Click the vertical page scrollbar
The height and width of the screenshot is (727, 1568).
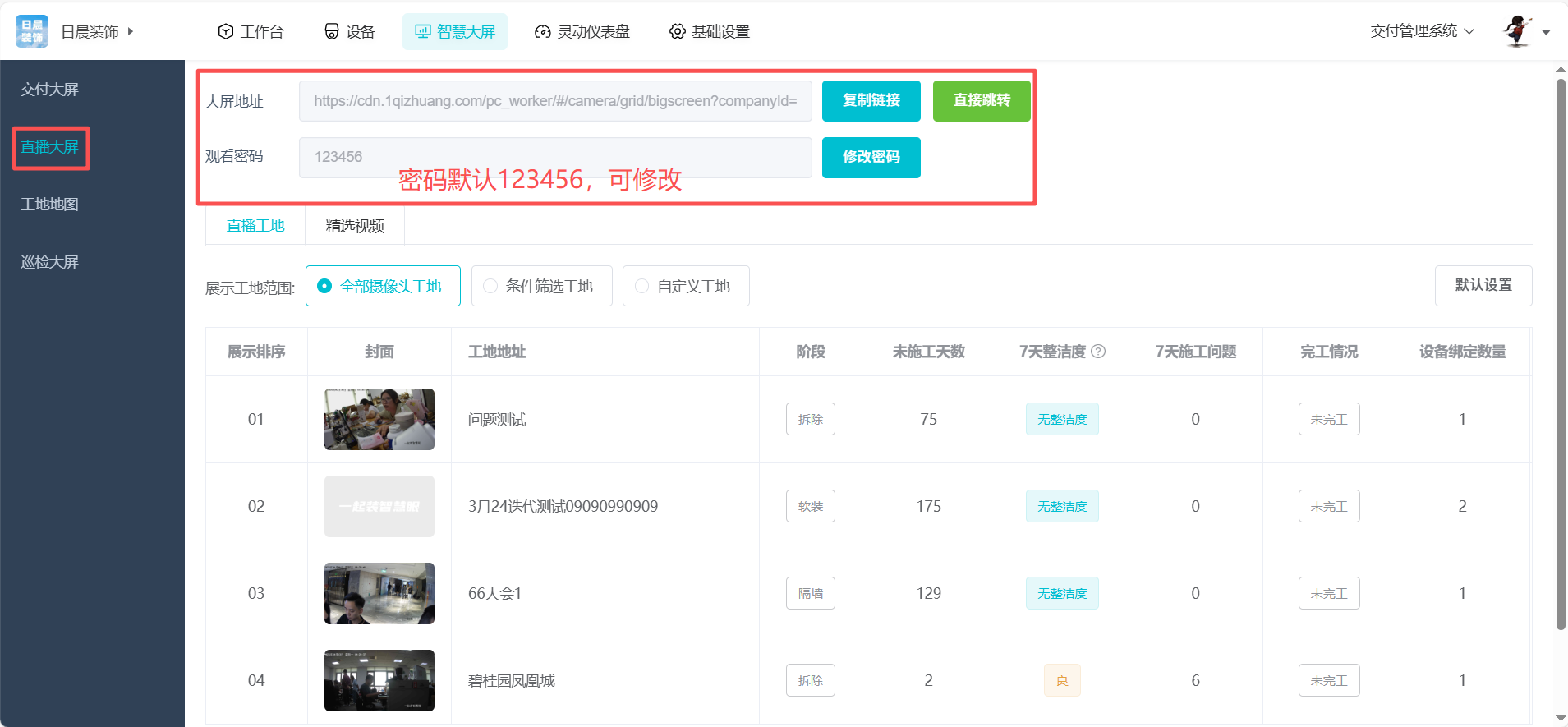[x=1561, y=353]
